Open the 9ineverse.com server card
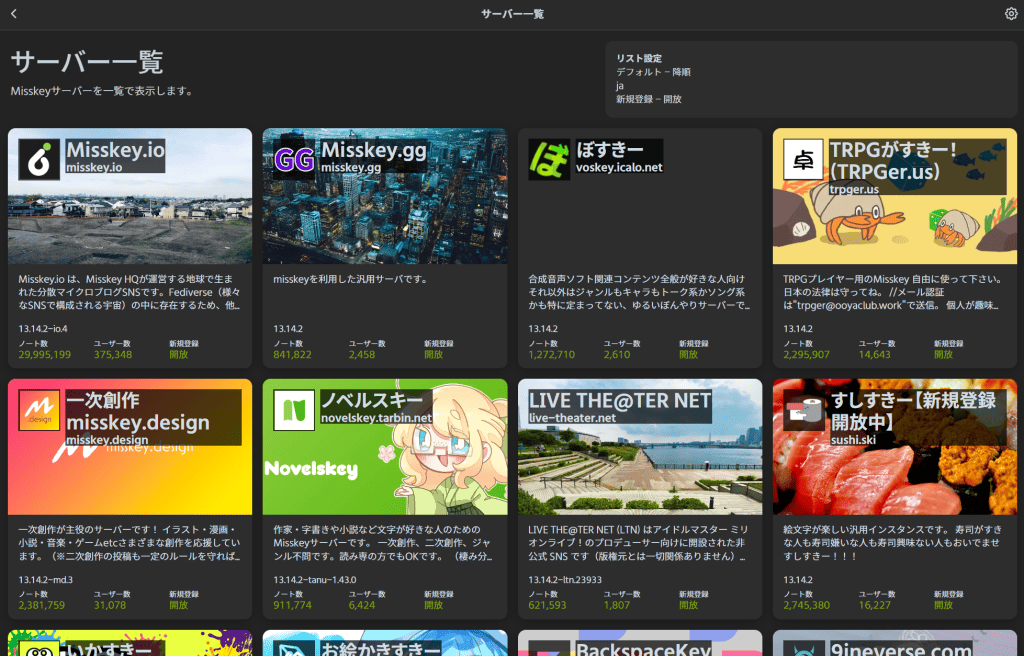Viewport: 1024px width, 656px height. (x=895, y=643)
